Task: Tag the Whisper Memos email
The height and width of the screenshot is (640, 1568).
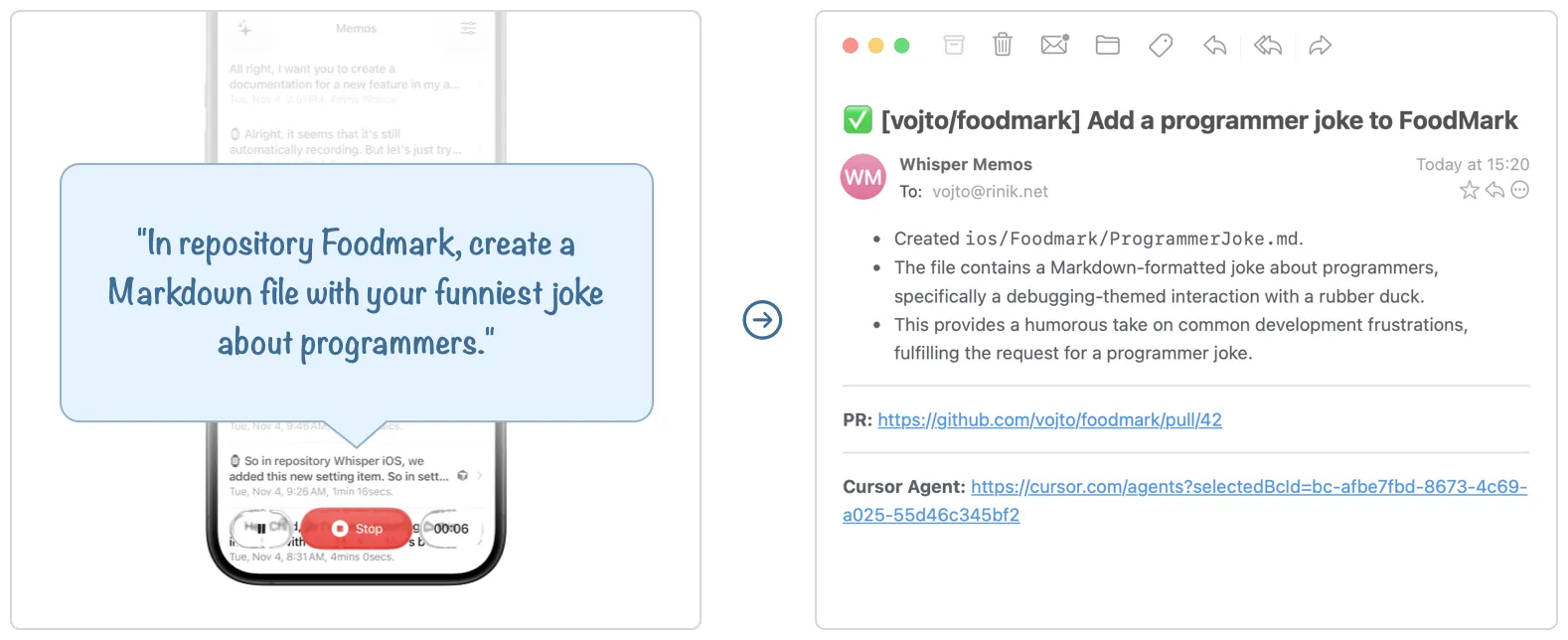Action: [1161, 45]
